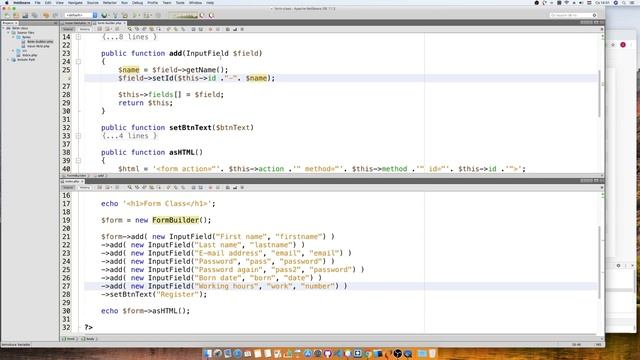The height and width of the screenshot is (360, 640).
Task: Collapse the Source Files tree node
Action: pyautogui.click(x=8, y=33)
